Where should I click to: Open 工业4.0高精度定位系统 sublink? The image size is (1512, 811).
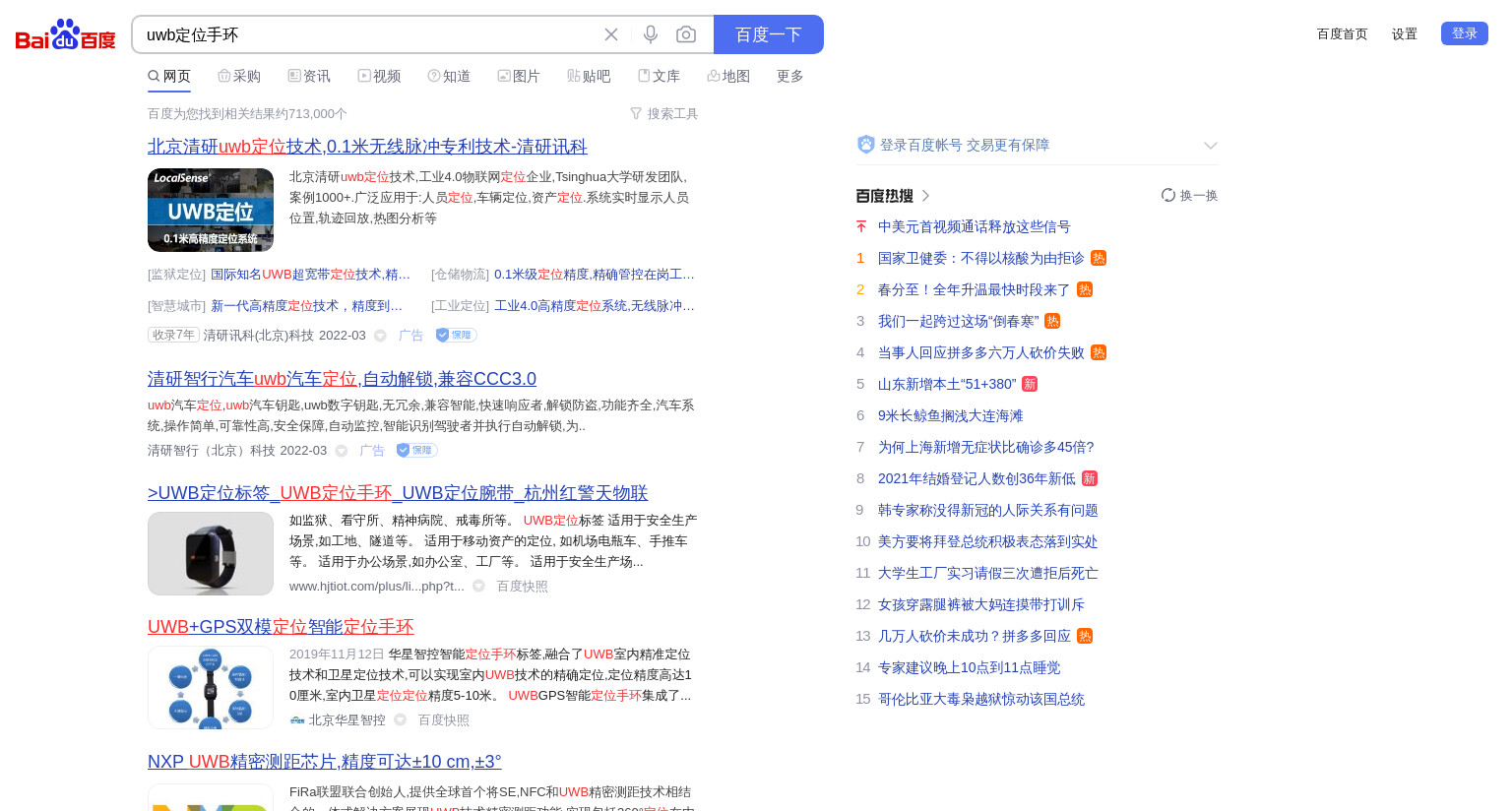(x=595, y=305)
